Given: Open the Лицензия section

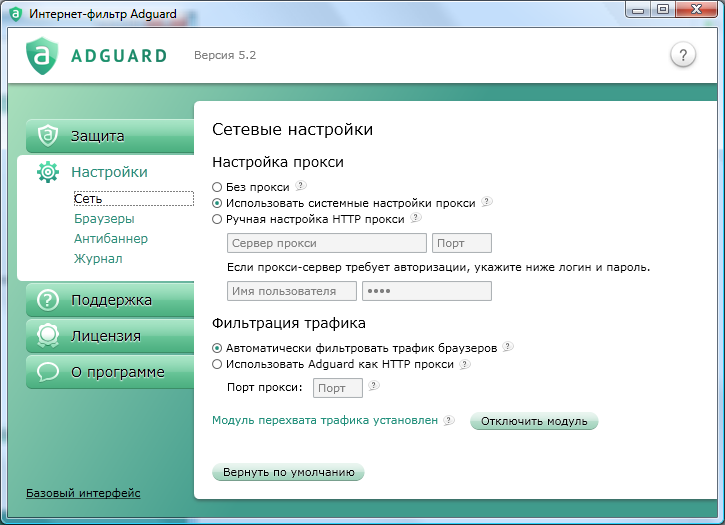Looking at the screenshot, I should click(110, 336).
